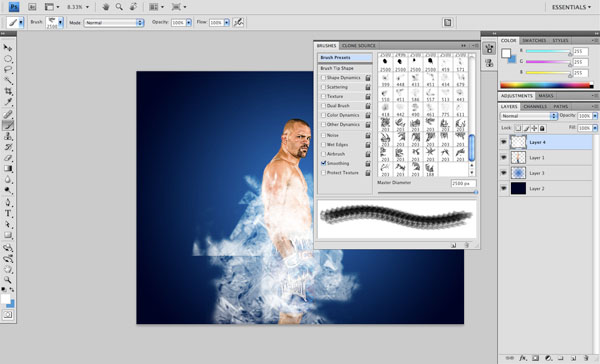Open the Brush preset picker arrow
This screenshot has height=364, width=600.
point(60,23)
